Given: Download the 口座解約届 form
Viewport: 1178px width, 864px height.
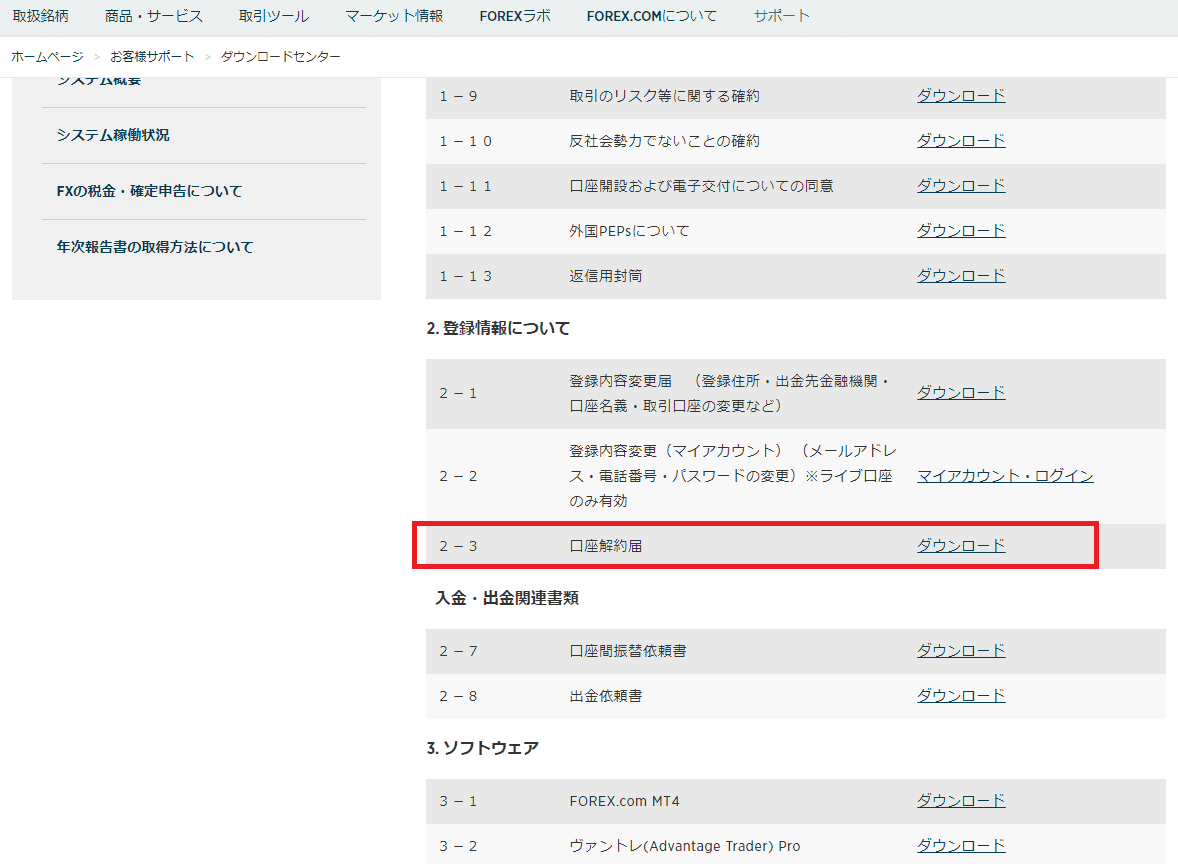Looking at the screenshot, I should pos(961,546).
